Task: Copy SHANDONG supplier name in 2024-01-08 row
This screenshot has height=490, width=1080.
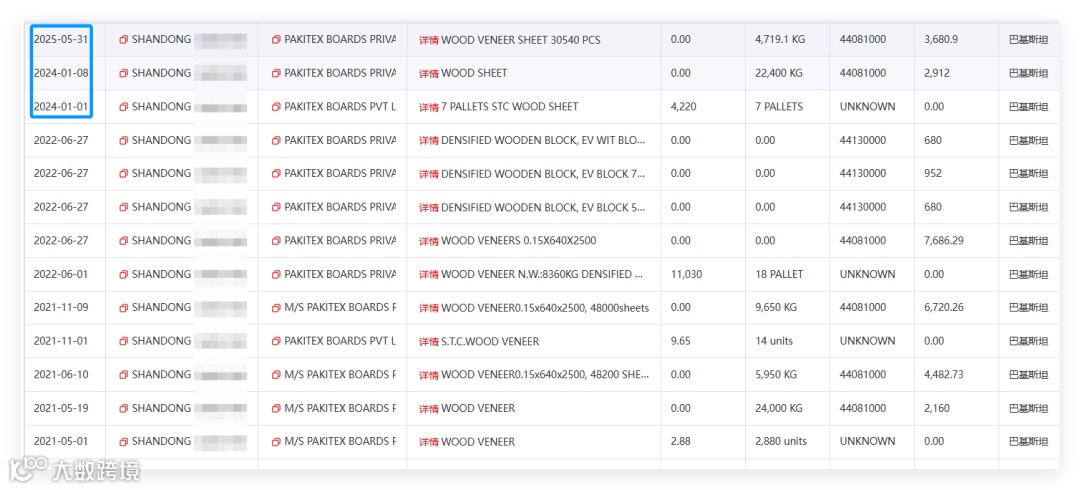Action: click(x=124, y=73)
